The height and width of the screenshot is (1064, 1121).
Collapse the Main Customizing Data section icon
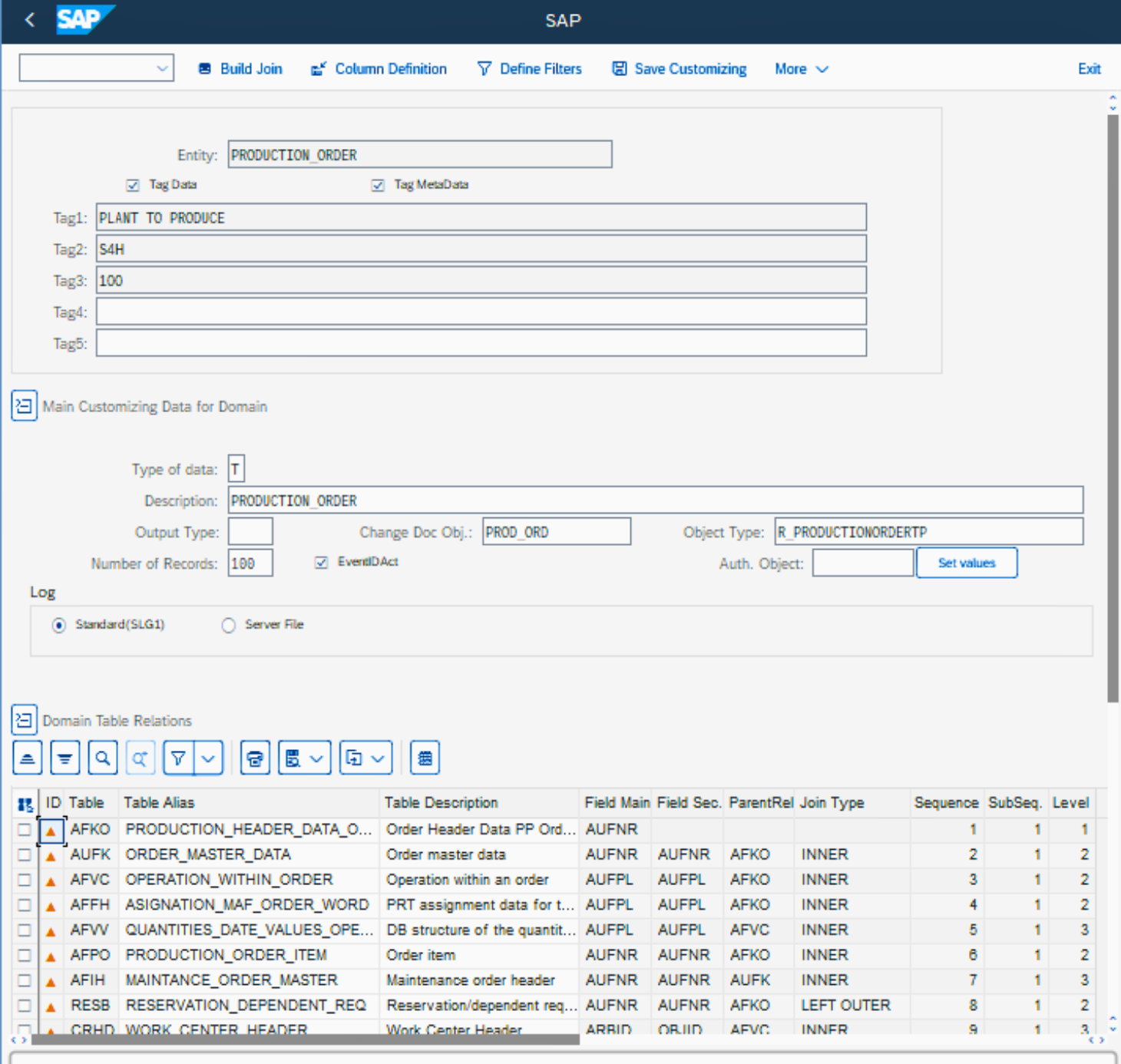tap(24, 406)
